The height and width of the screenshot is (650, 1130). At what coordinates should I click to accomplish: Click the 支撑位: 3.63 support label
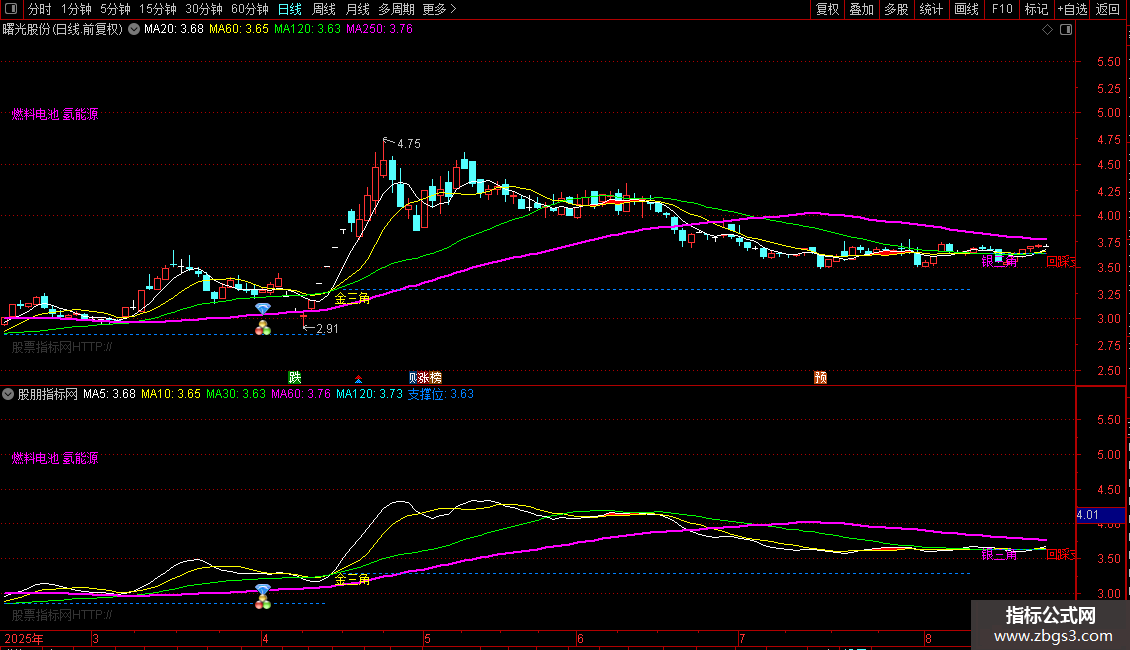(x=440, y=394)
